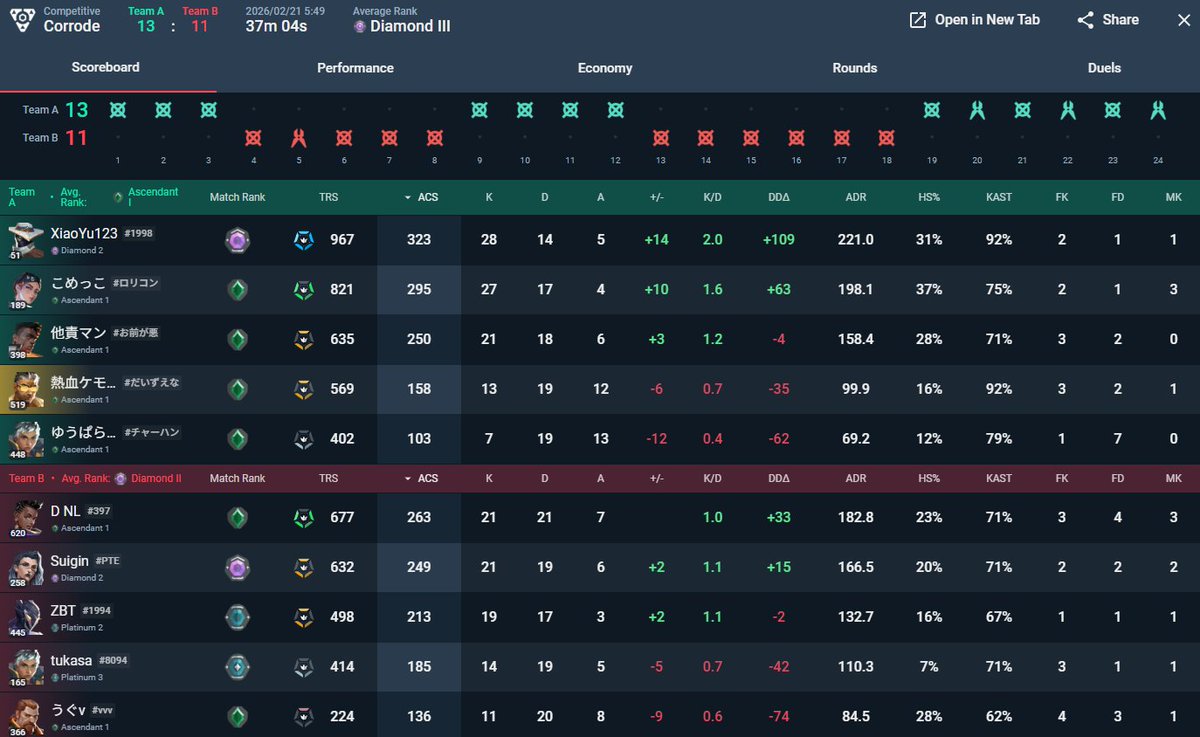Sort Team B by KAST header

point(999,479)
